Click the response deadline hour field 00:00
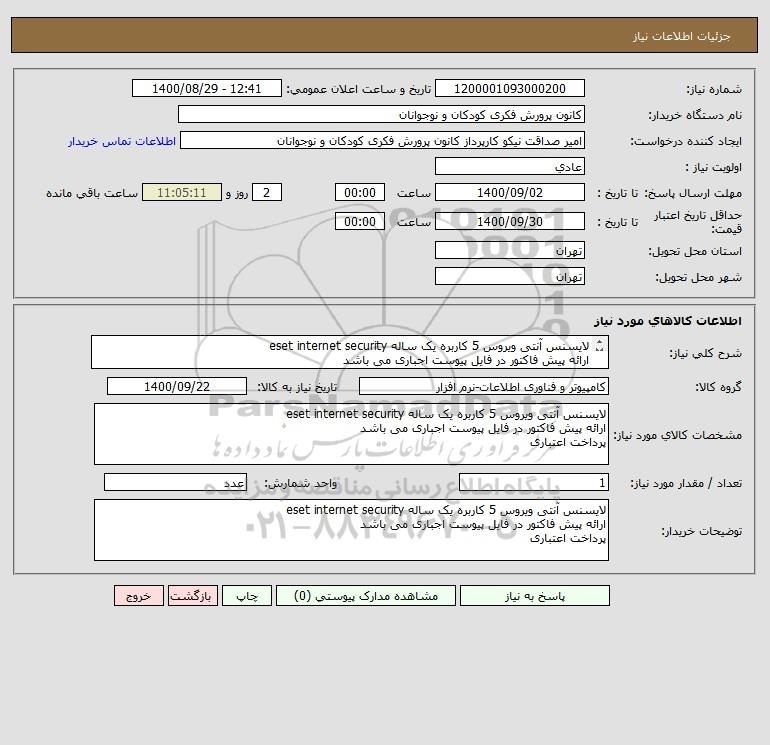This screenshot has height=745, width=770. [x=360, y=193]
